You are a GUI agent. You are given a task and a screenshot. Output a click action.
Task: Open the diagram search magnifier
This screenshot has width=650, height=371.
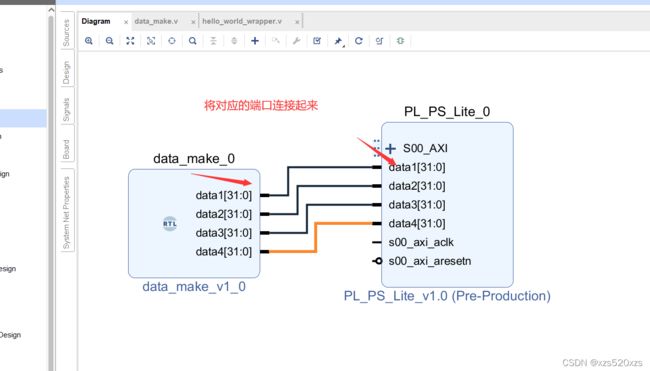tap(192, 41)
